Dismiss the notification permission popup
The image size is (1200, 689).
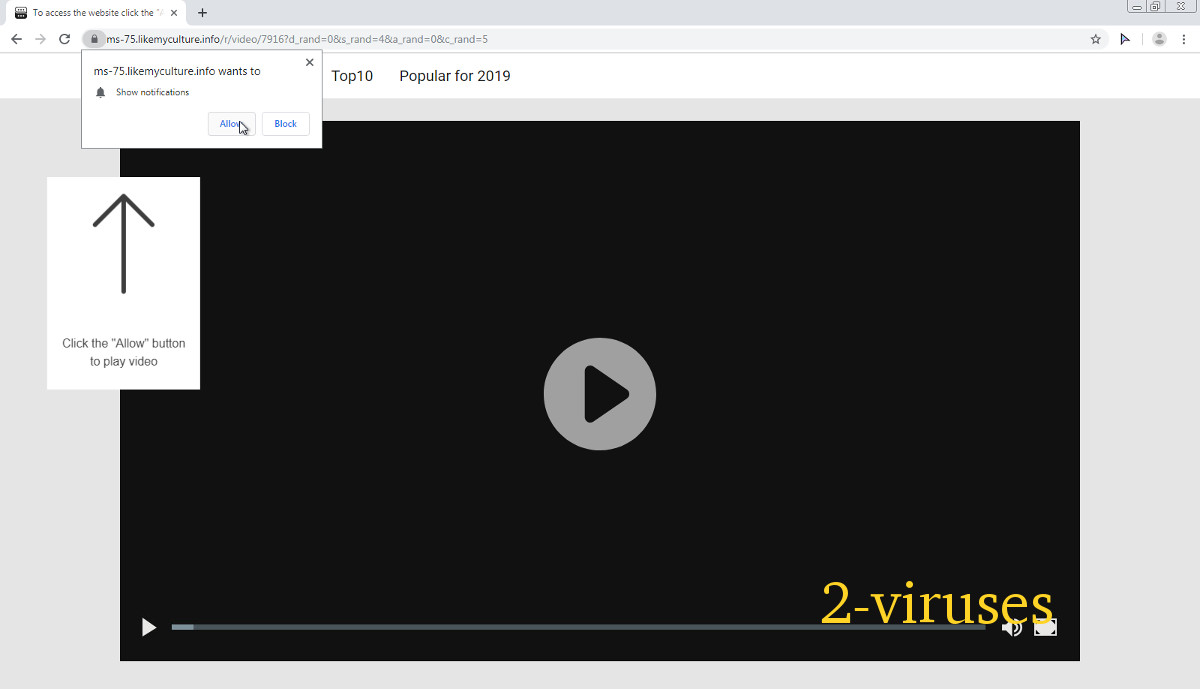[309, 62]
